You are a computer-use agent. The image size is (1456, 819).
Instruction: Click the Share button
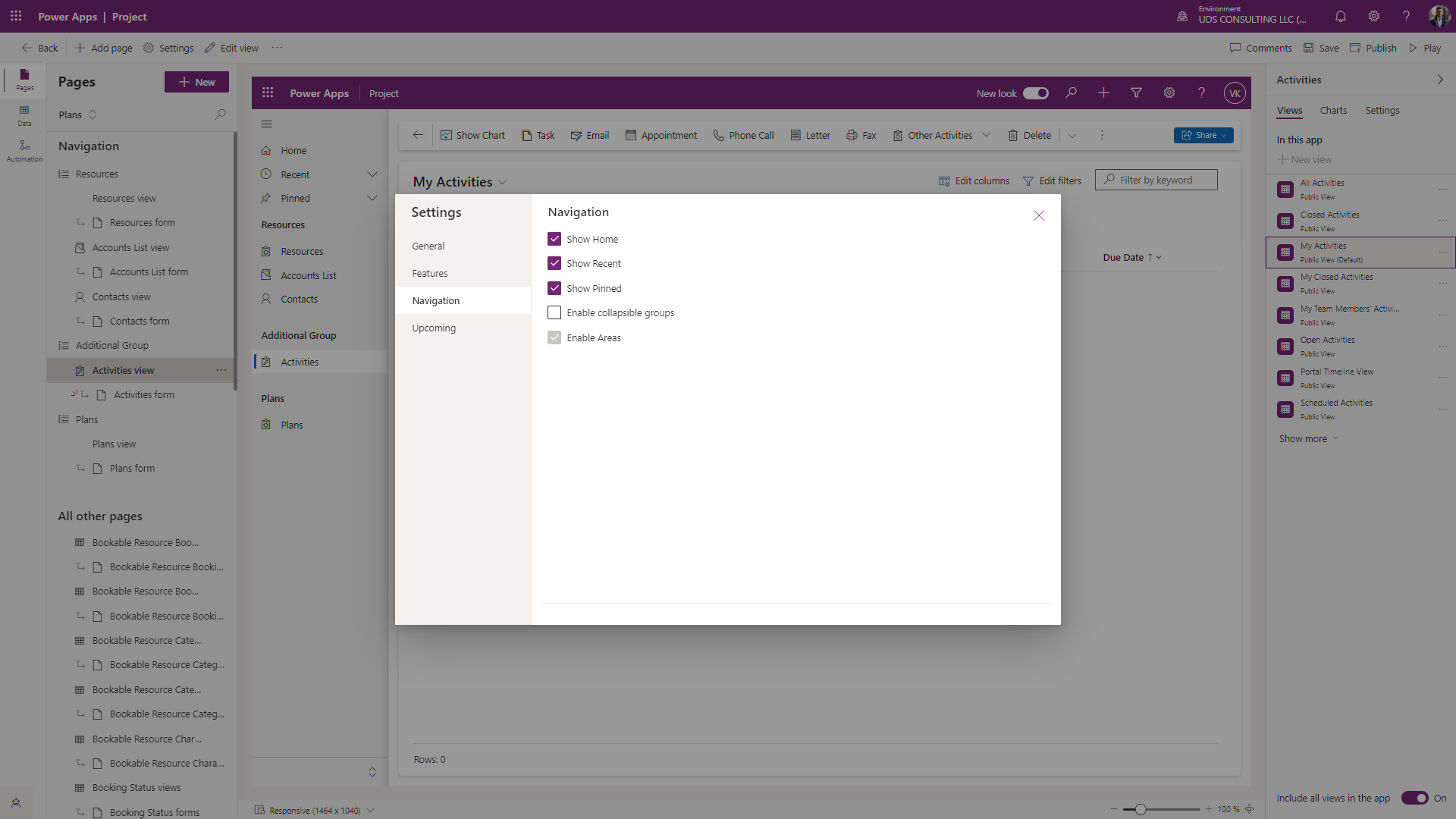coord(1203,135)
